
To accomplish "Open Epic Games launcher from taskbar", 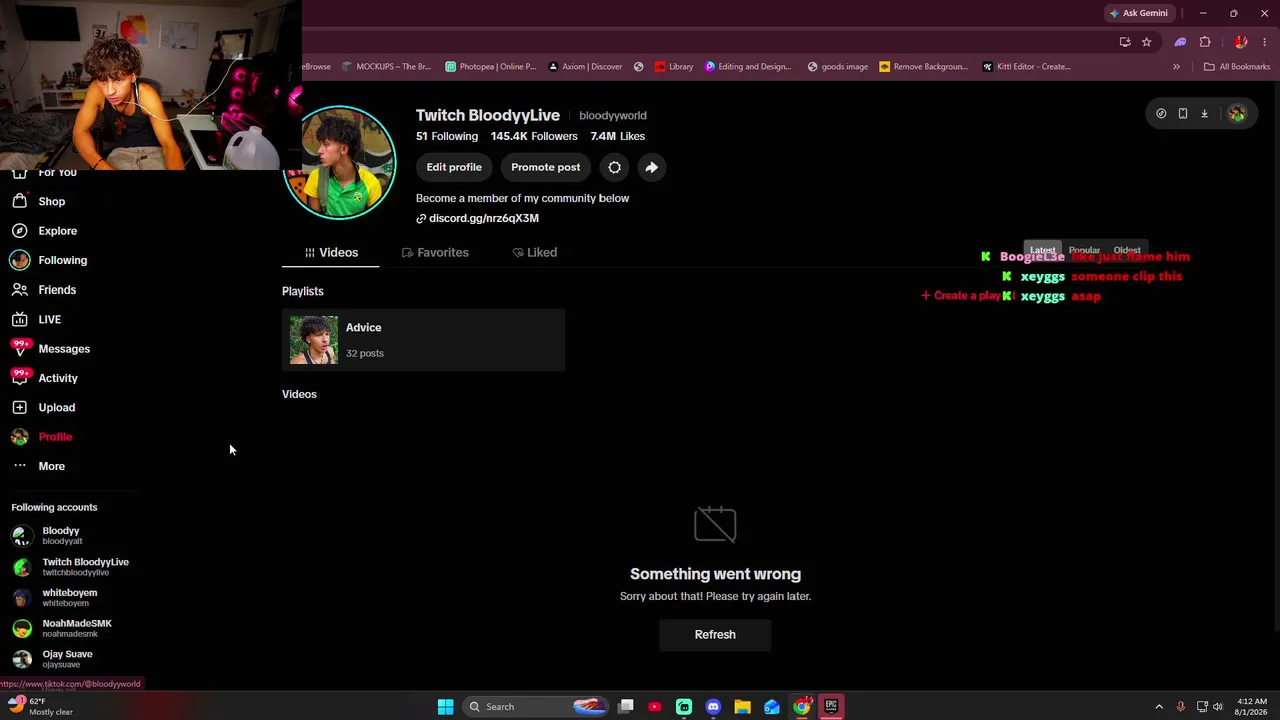I will coord(831,707).
